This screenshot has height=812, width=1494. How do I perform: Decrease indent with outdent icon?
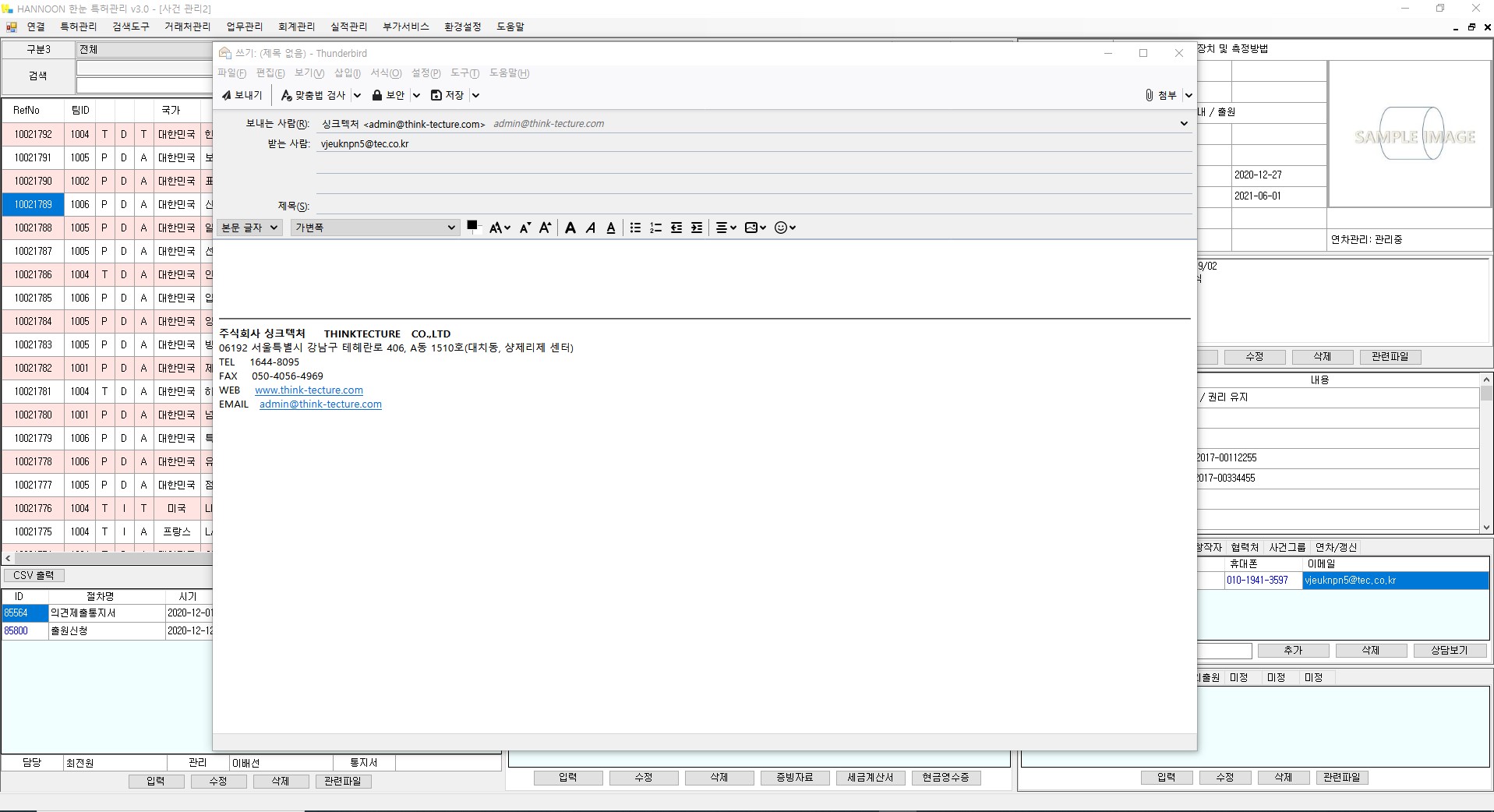tap(676, 228)
